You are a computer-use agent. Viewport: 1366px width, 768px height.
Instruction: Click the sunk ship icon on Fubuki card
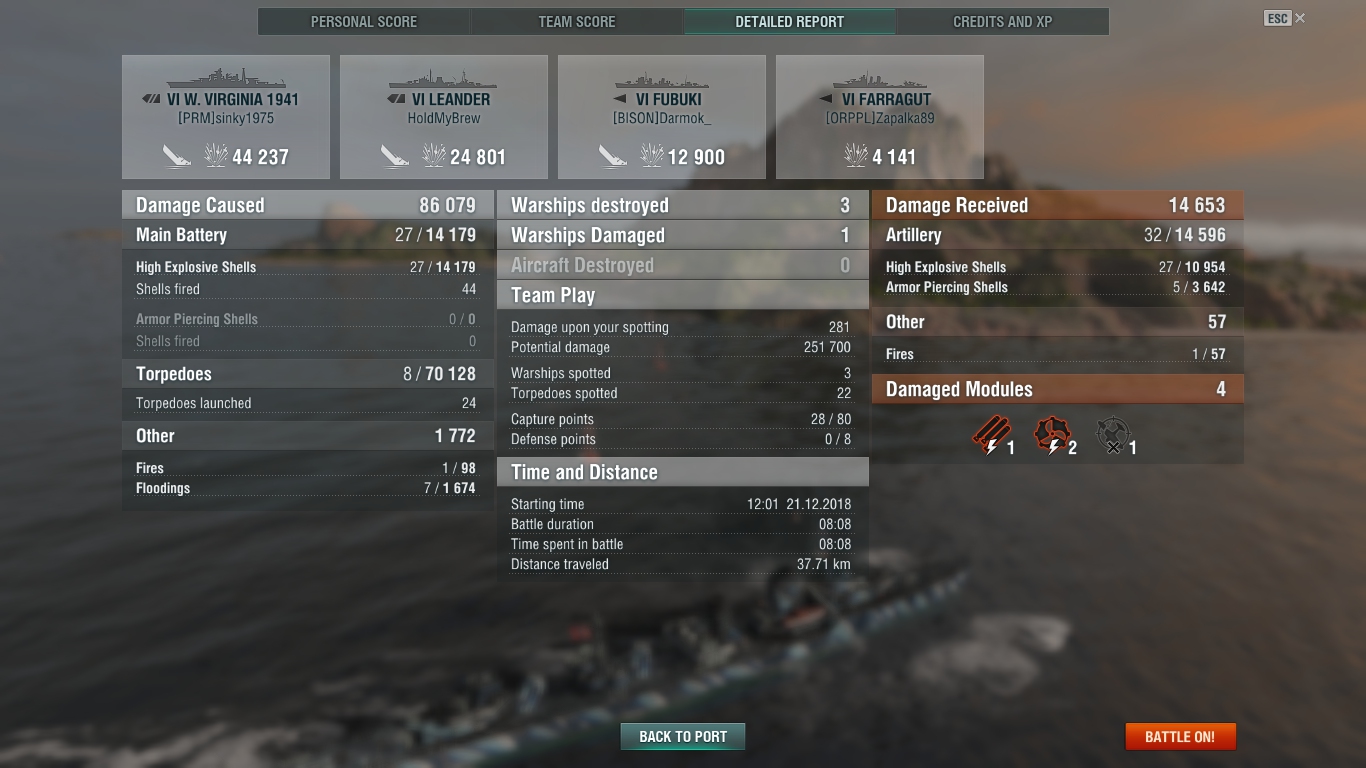(612, 156)
